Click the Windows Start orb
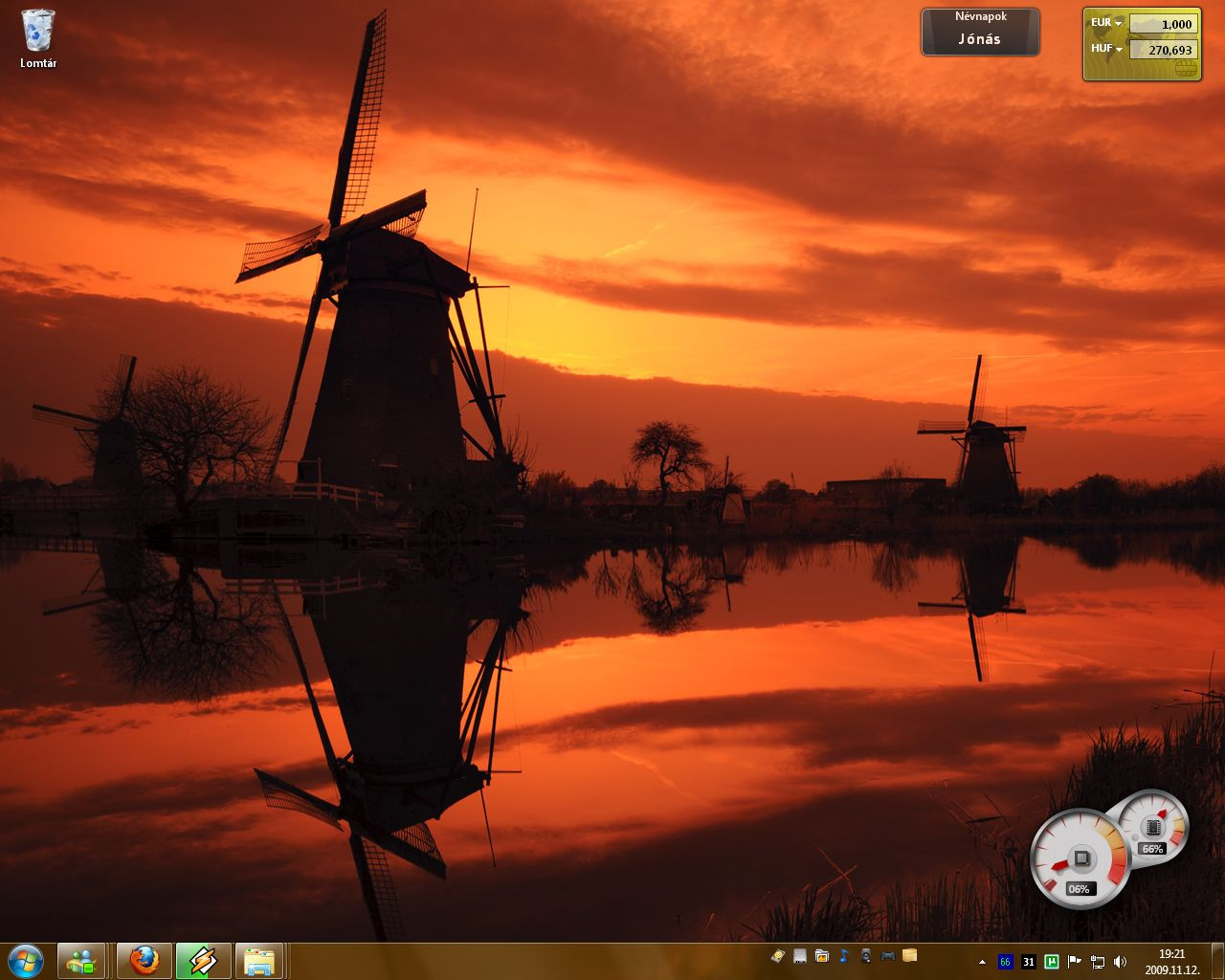Image resolution: width=1225 pixels, height=980 pixels. tap(25, 961)
